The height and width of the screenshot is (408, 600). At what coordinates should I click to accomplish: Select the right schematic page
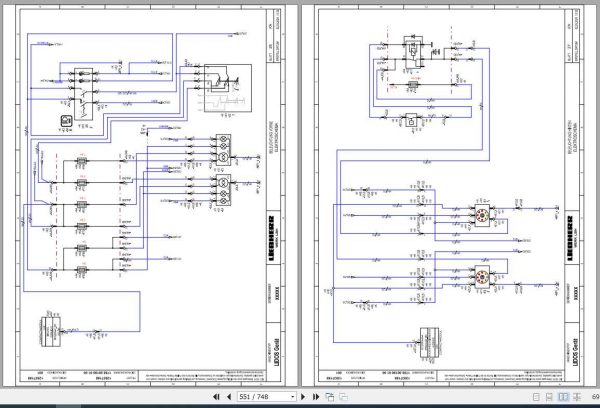click(x=450, y=196)
